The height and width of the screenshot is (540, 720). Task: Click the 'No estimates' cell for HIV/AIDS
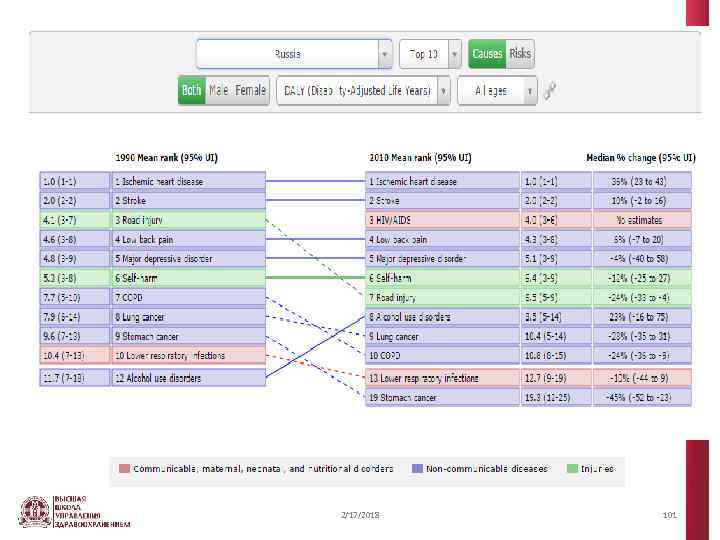pos(642,220)
